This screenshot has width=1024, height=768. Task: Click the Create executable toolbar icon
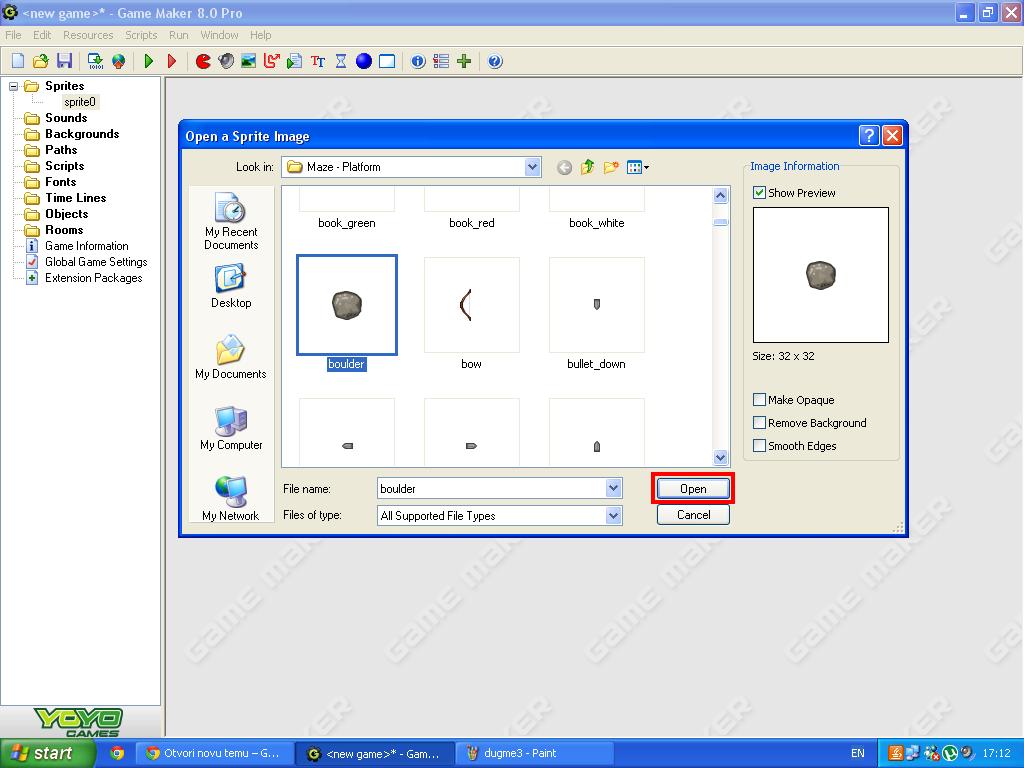point(95,61)
